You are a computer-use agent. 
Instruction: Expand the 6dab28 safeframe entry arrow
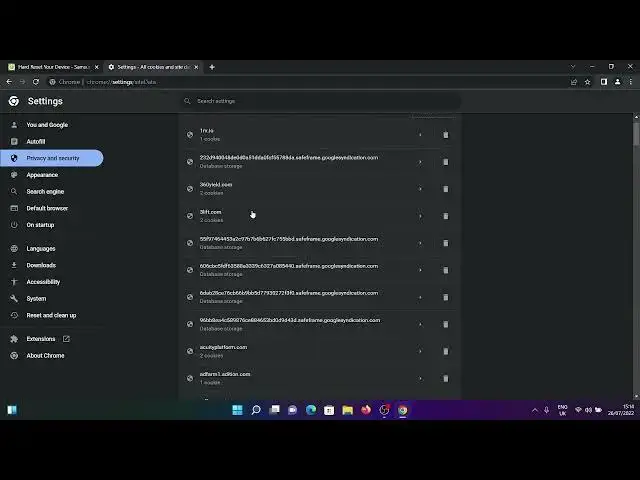pyautogui.click(x=420, y=297)
